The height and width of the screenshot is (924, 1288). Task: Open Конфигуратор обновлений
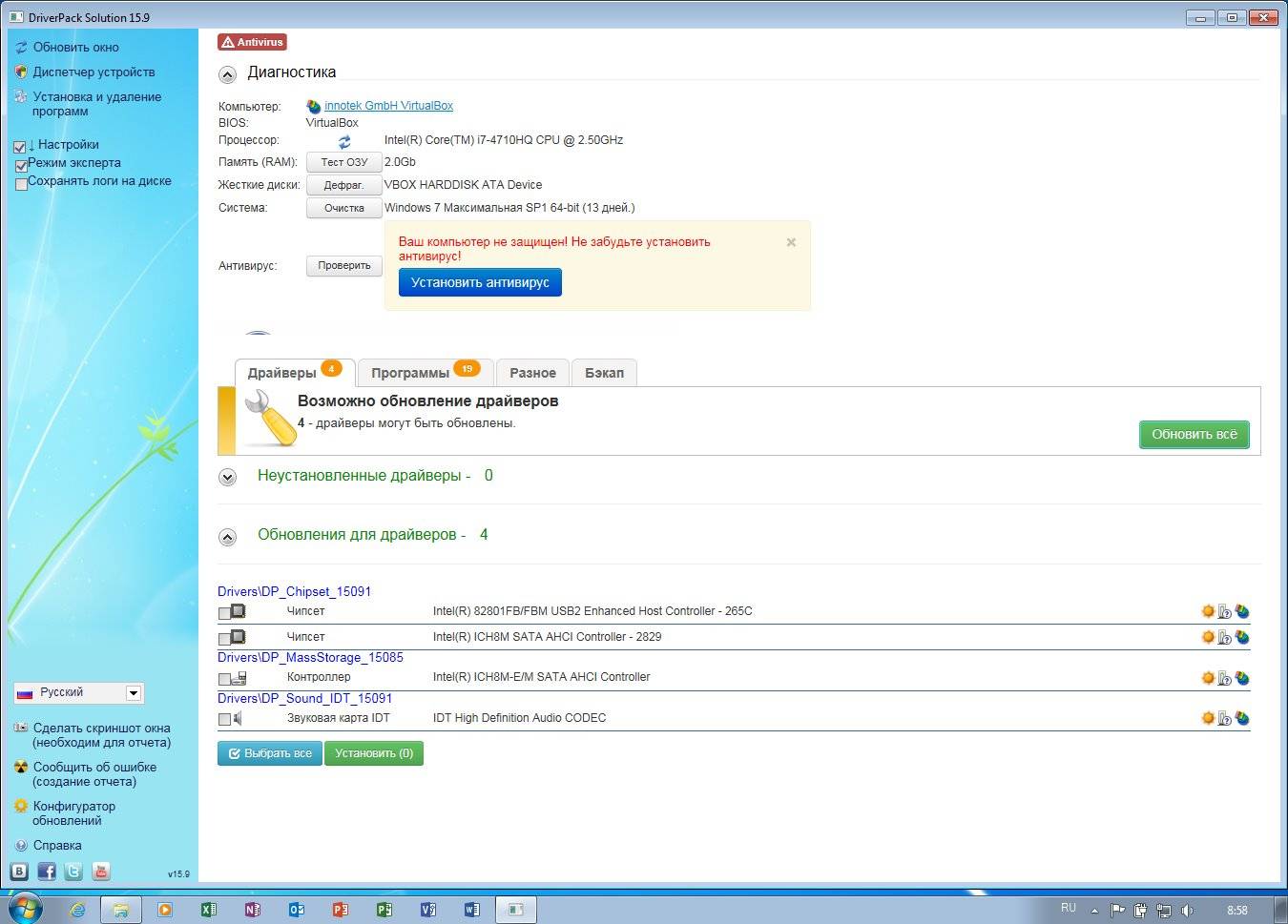click(x=73, y=813)
